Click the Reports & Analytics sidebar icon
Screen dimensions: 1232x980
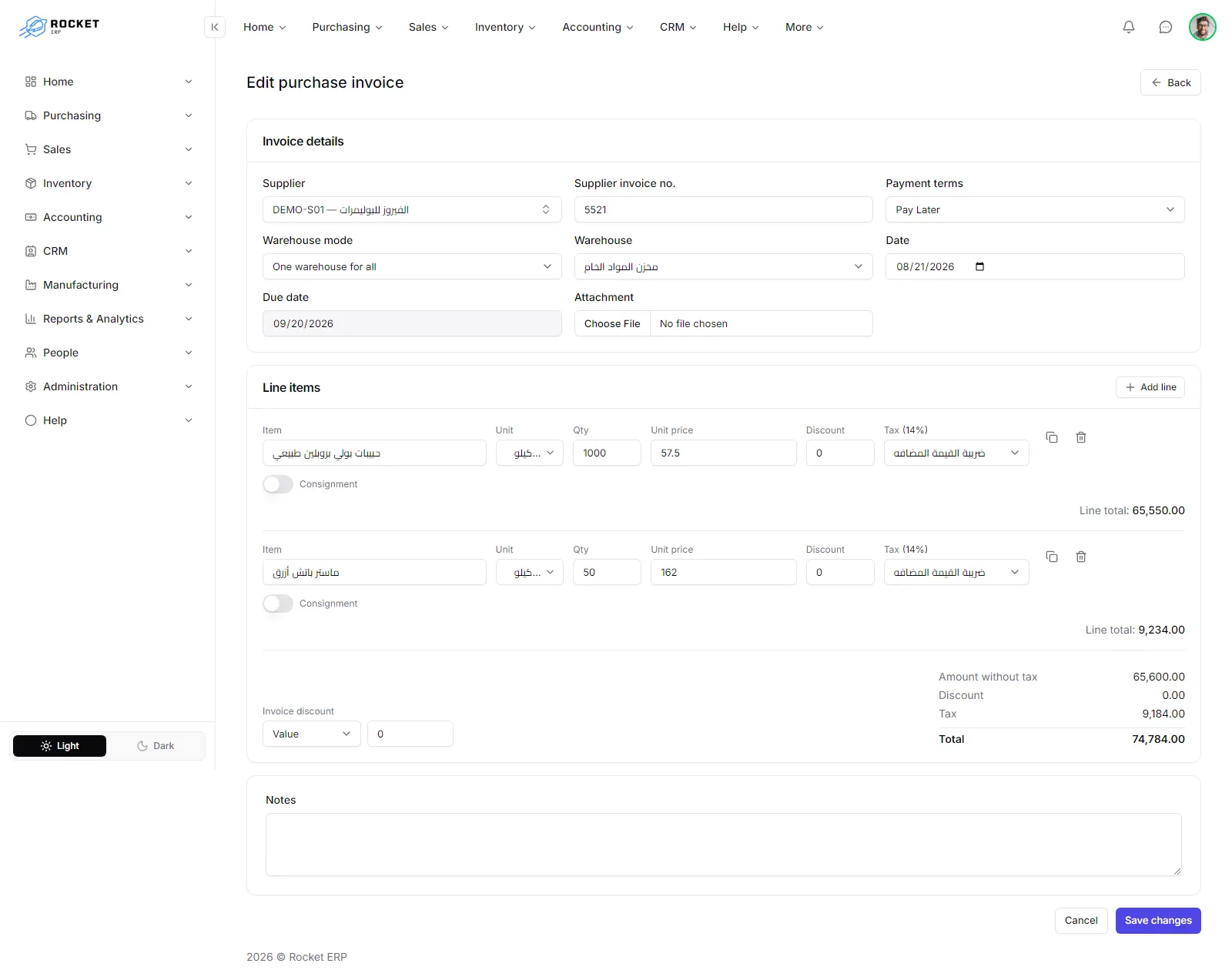(x=31, y=319)
